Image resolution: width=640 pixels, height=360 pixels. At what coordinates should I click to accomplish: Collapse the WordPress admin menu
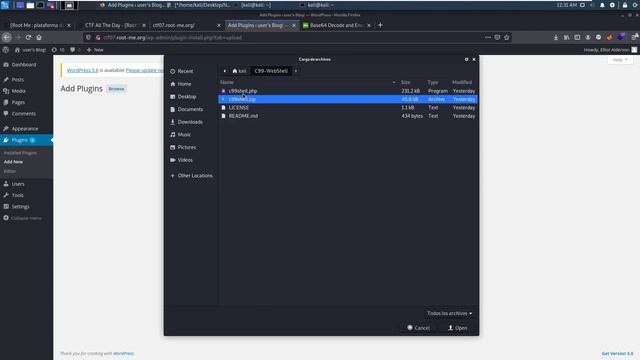pos(22,218)
